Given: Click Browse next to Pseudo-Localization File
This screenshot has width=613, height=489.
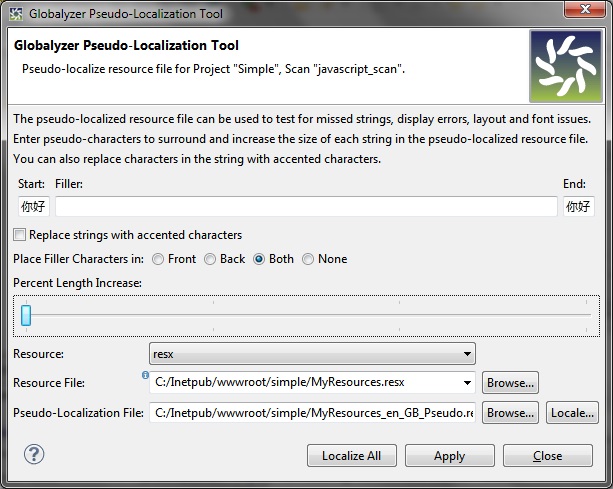Looking at the screenshot, I should point(510,412).
